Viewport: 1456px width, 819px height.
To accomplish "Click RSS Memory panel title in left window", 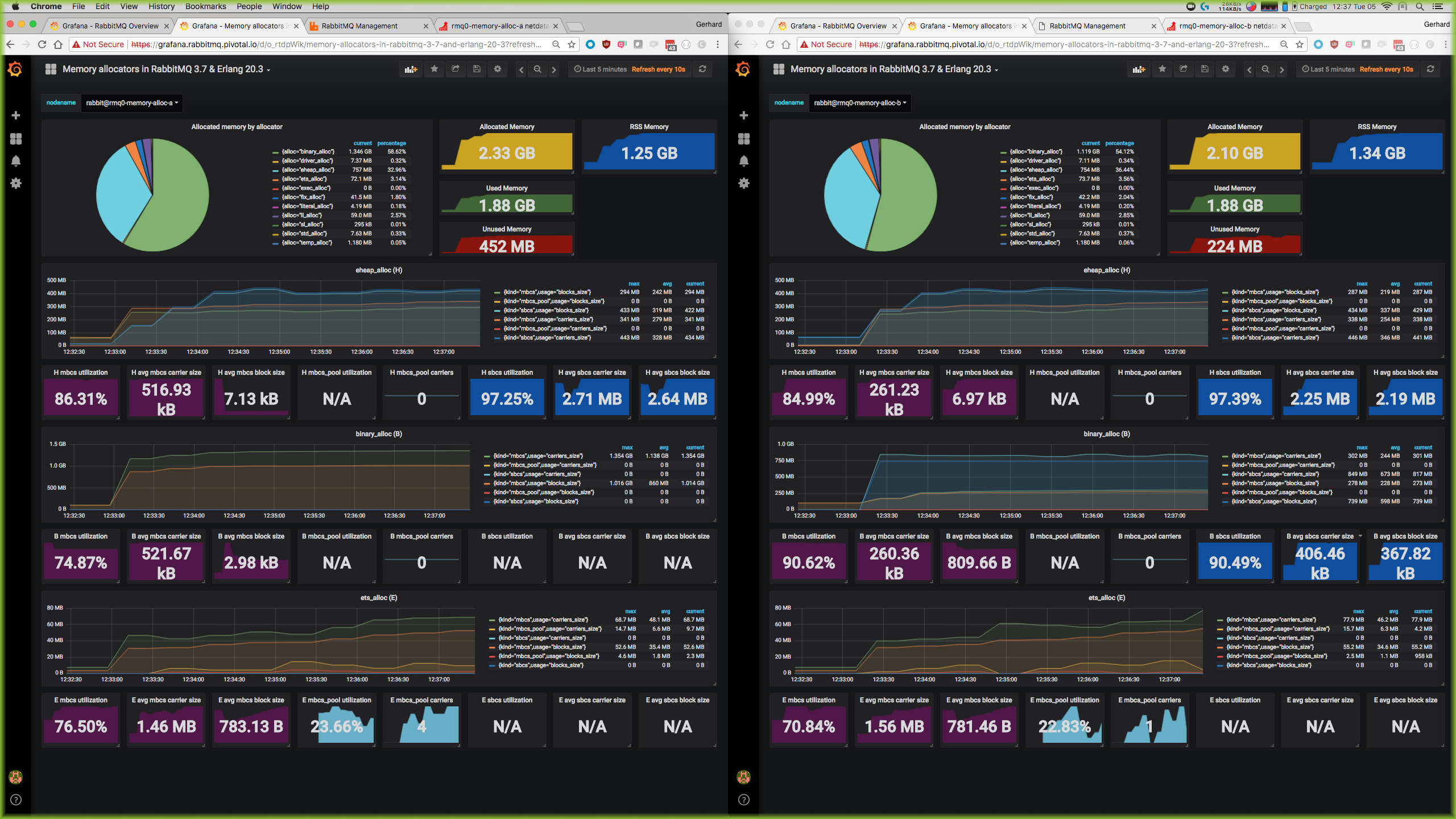I will tap(649, 127).
